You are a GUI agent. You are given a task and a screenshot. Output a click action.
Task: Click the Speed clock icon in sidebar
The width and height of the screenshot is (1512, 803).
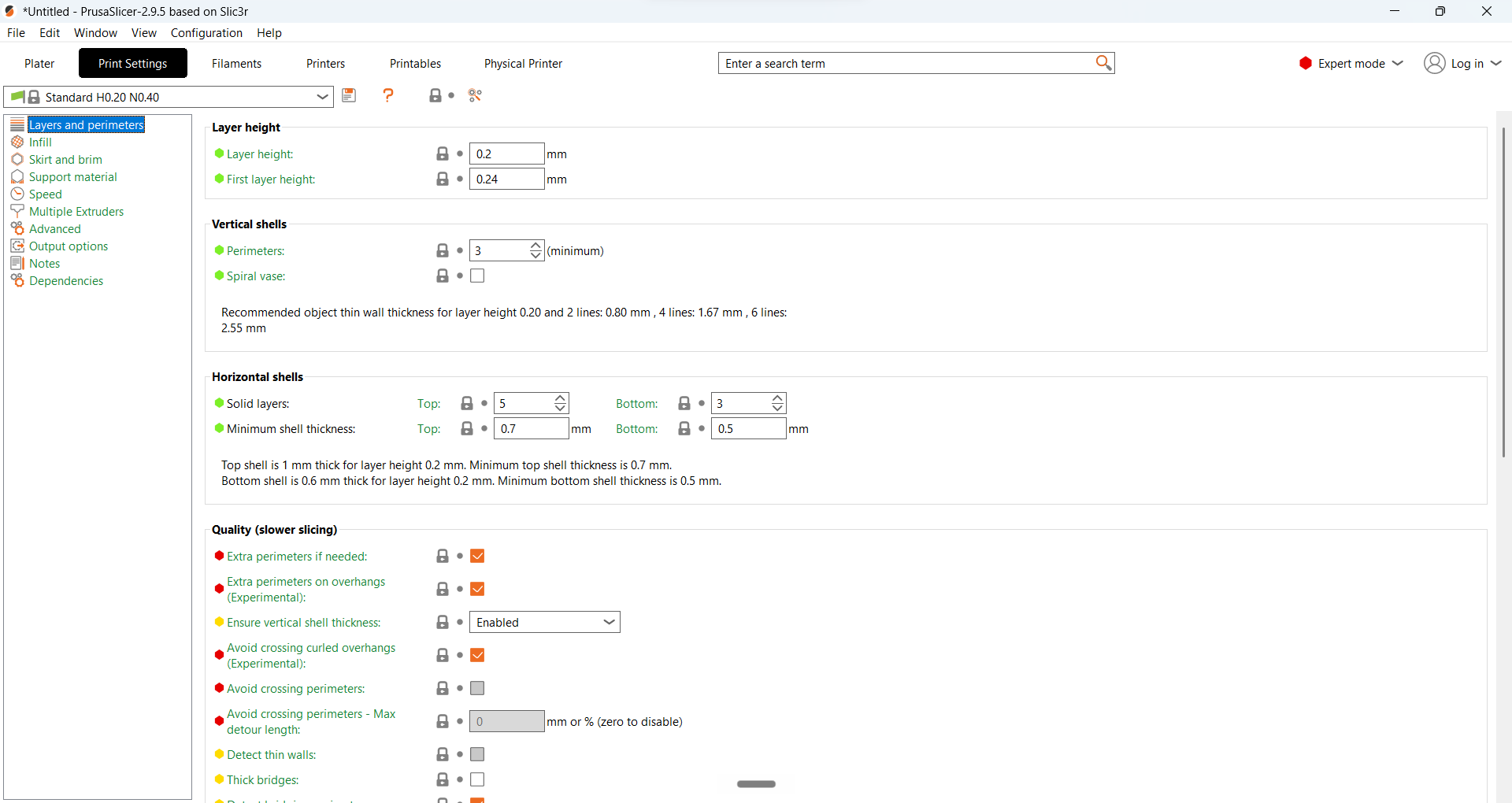coord(17,194)
